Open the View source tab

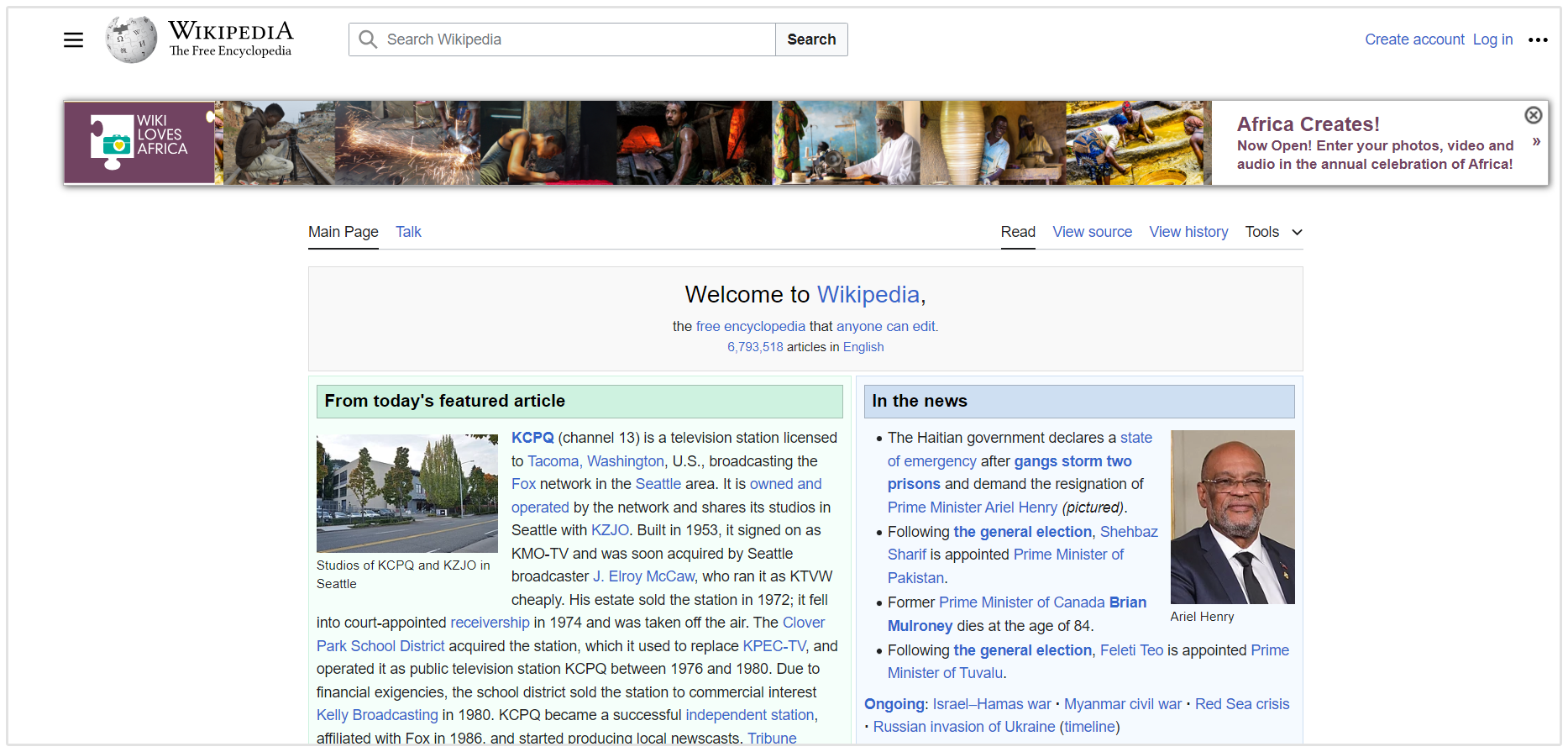click(x=1092, y=232)
